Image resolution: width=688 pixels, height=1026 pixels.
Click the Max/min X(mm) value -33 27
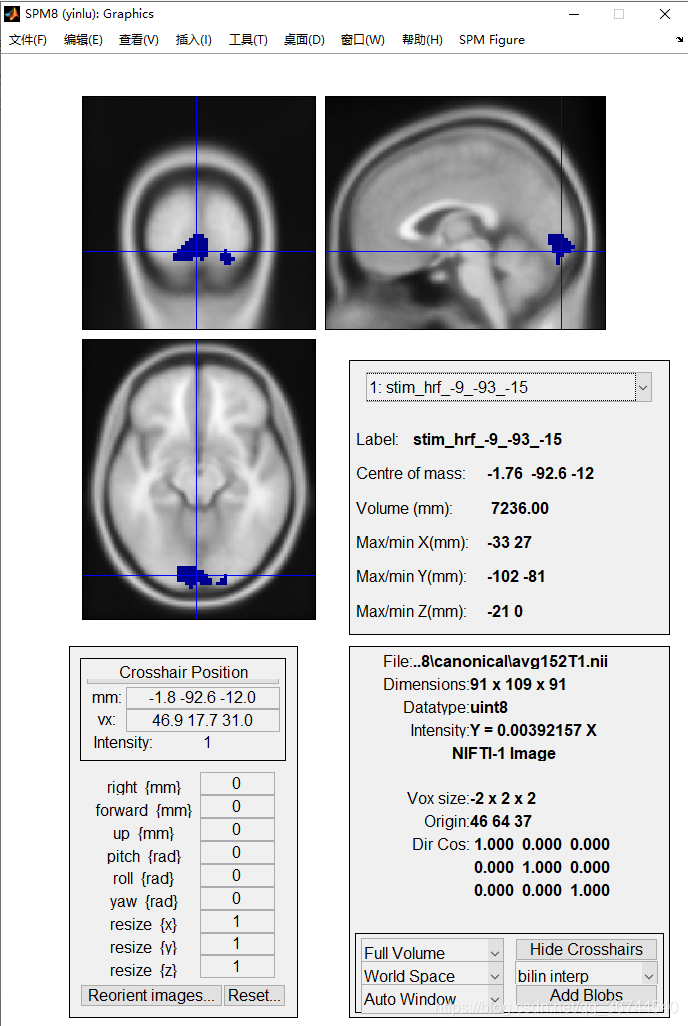[x=509, y=542]
